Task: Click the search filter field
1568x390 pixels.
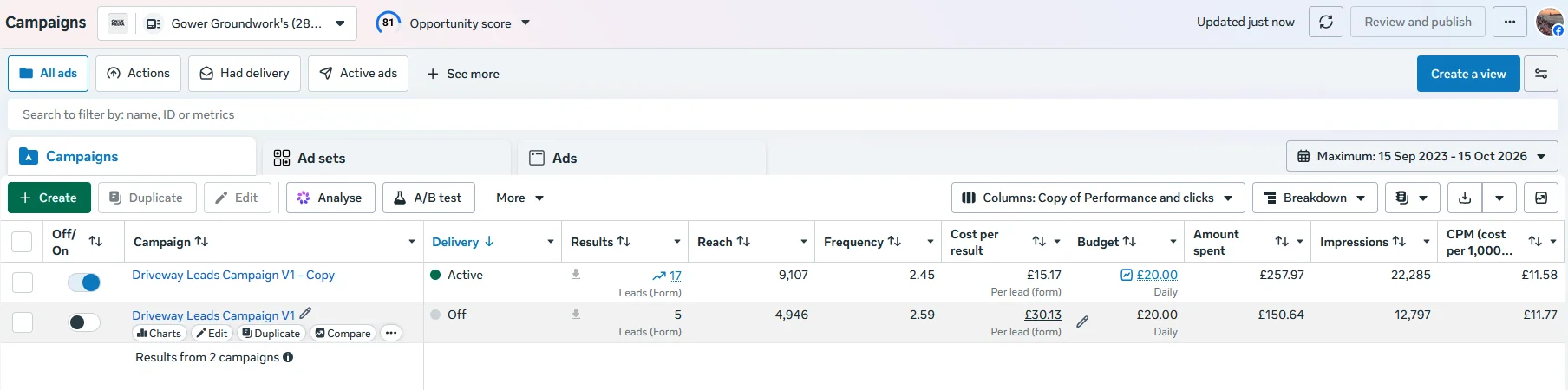Action: click(x=783, y=114)
